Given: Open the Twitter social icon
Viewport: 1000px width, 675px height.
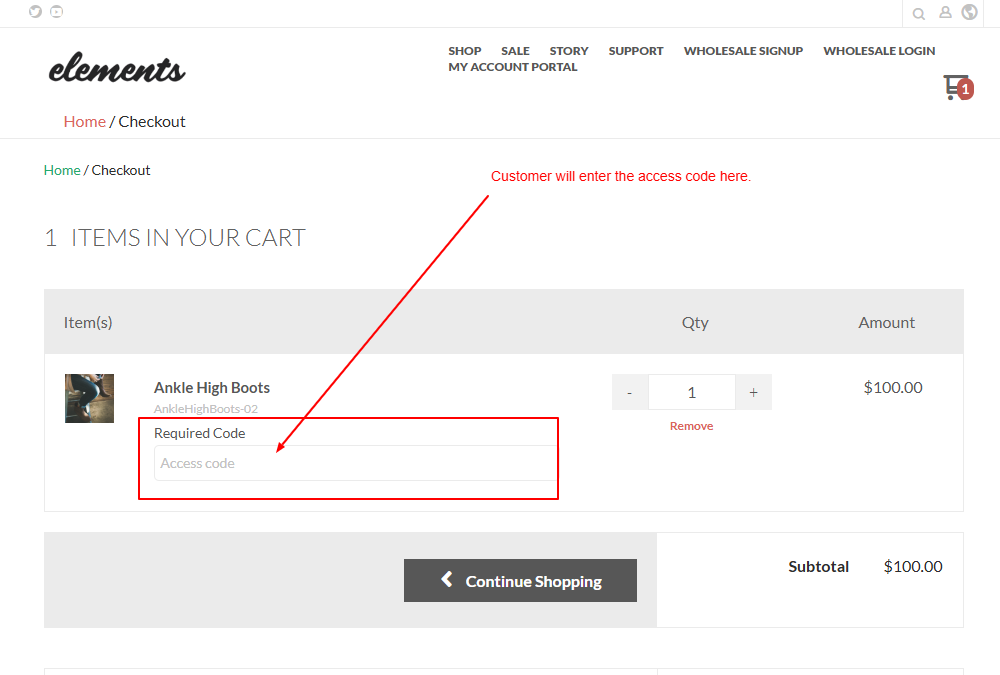Looking at the screenshot, I should click(36, 11).
